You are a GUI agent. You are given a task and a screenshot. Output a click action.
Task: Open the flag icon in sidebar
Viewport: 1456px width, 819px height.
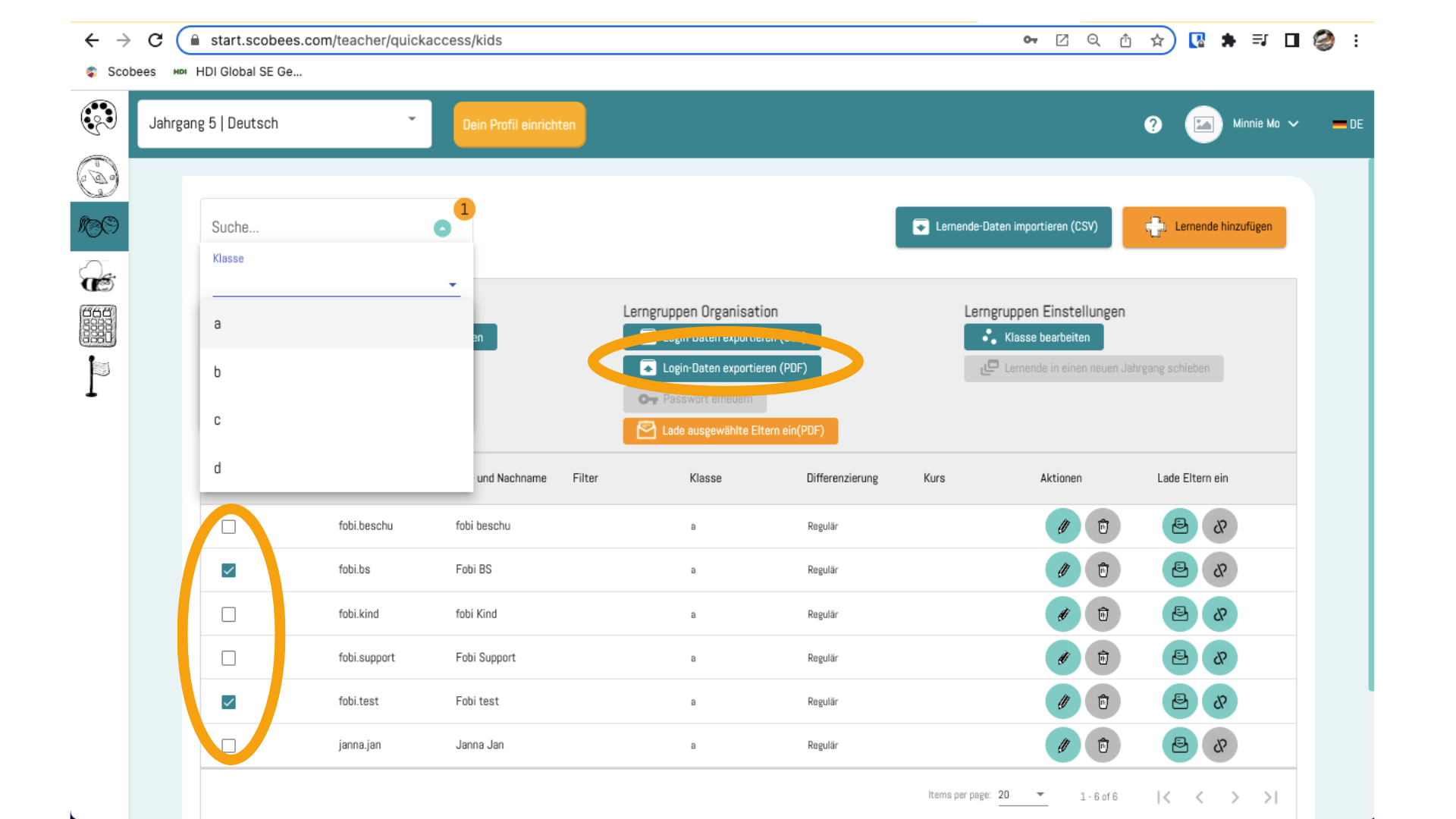[x=97, y=376]
